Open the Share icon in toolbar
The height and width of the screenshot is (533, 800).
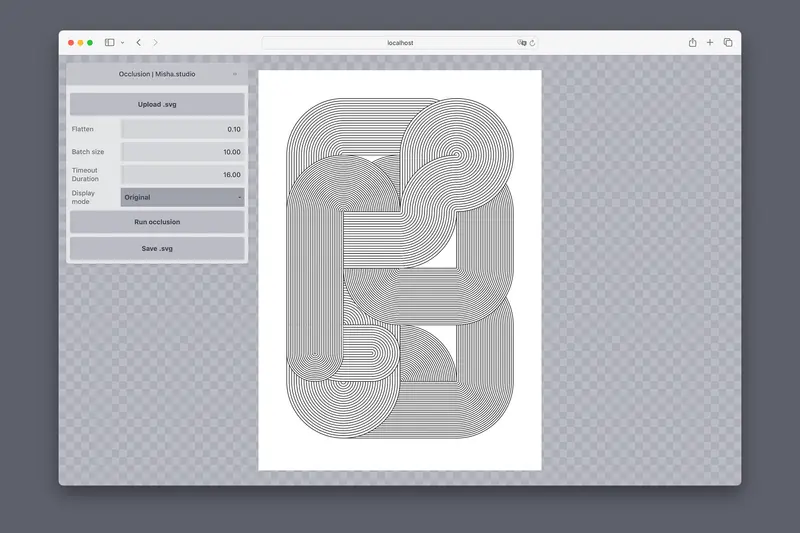coord(692,42)
